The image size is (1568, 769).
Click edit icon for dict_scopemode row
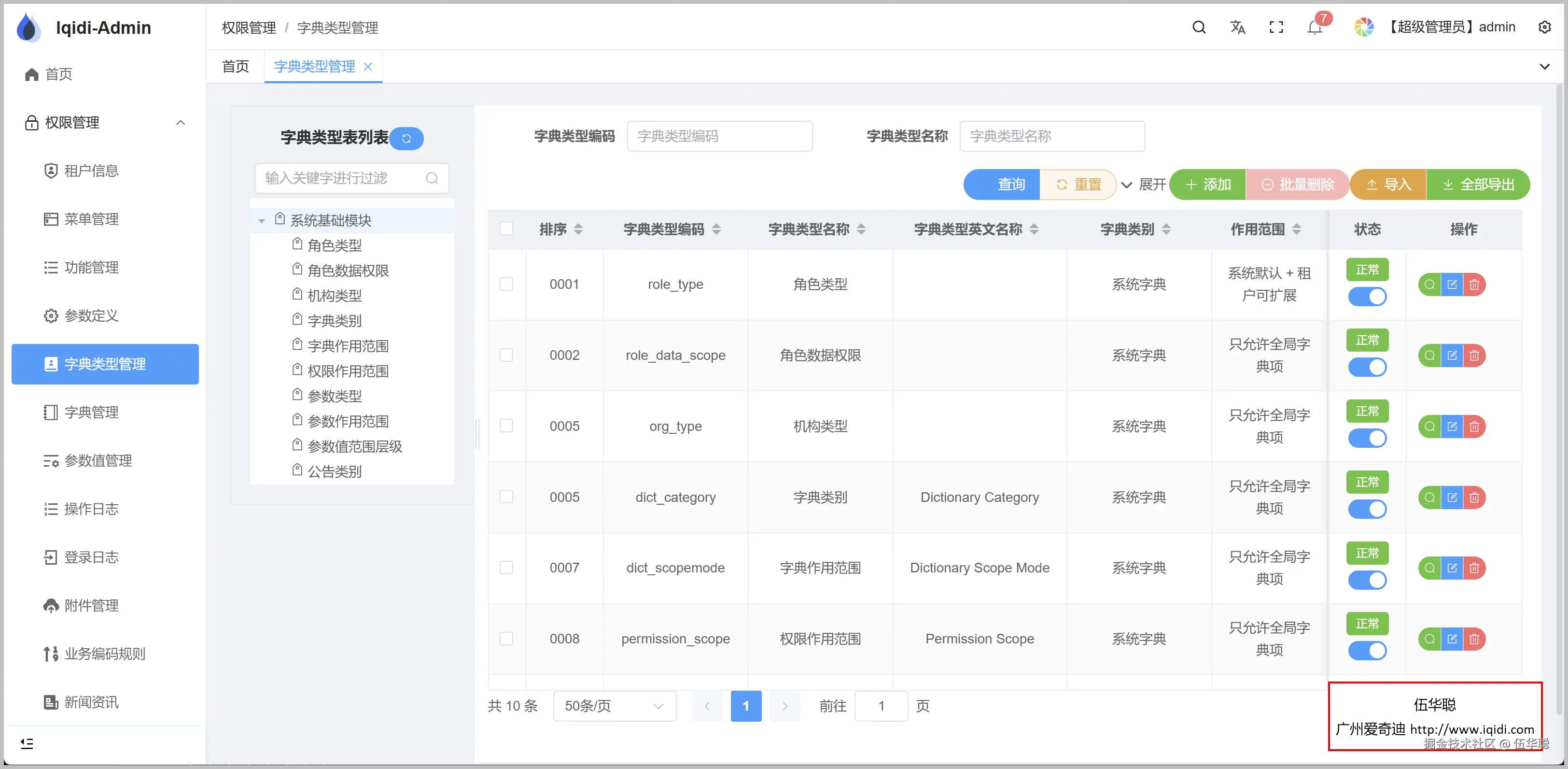[1452, 568]
